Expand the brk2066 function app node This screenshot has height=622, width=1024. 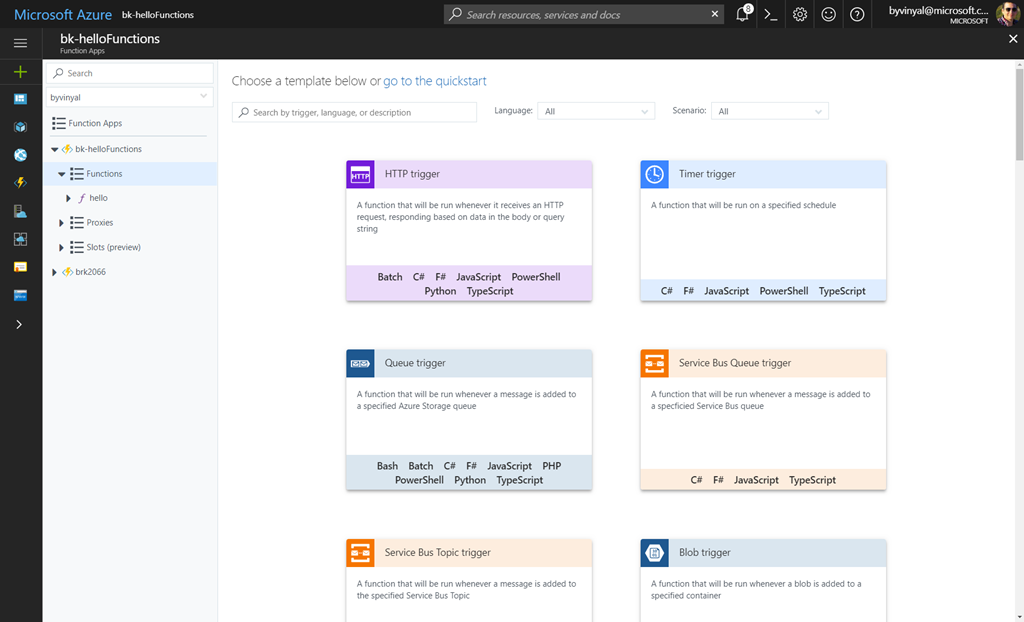tap(54, 272)
